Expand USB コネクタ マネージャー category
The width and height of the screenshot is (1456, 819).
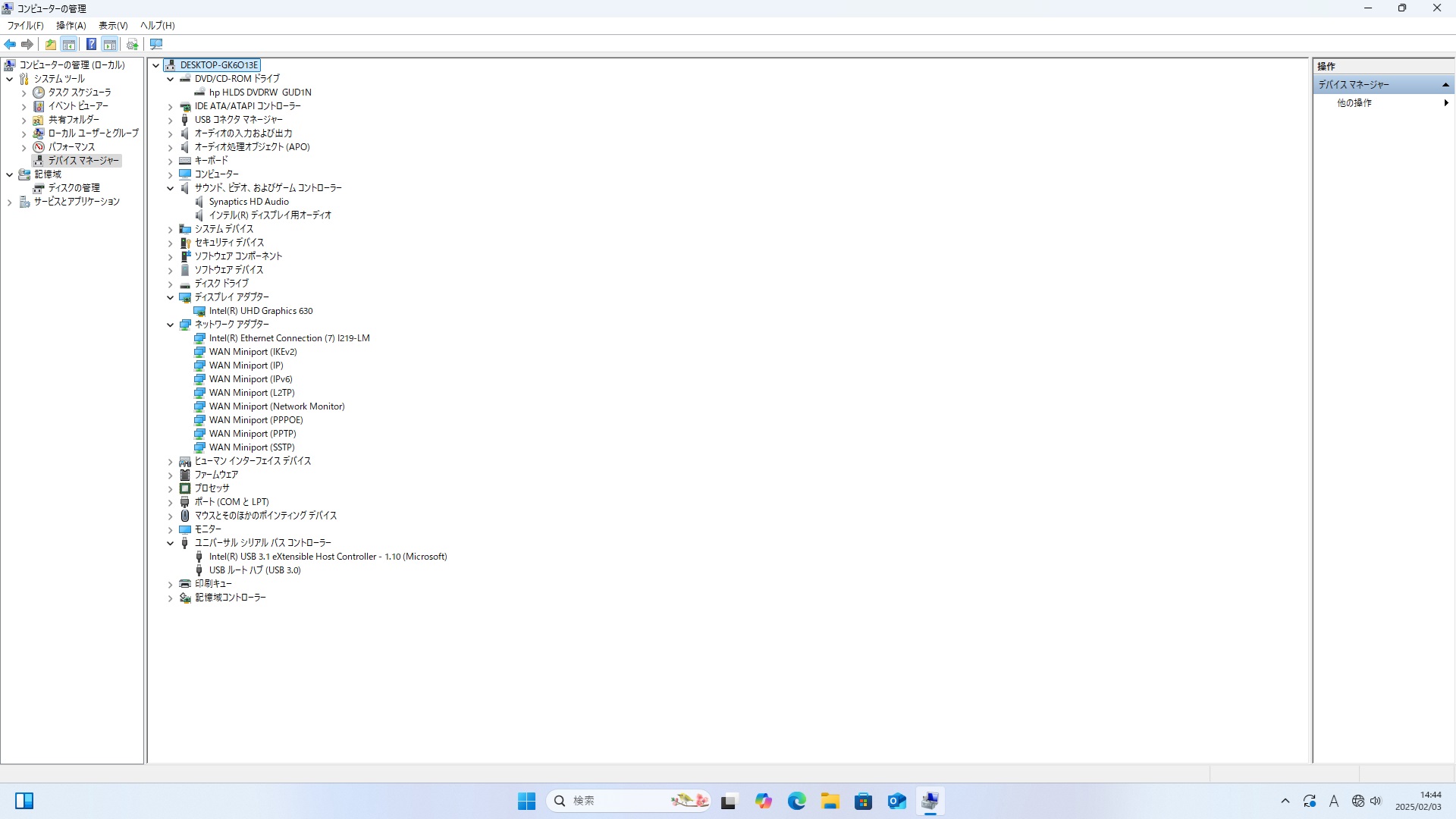171,120
